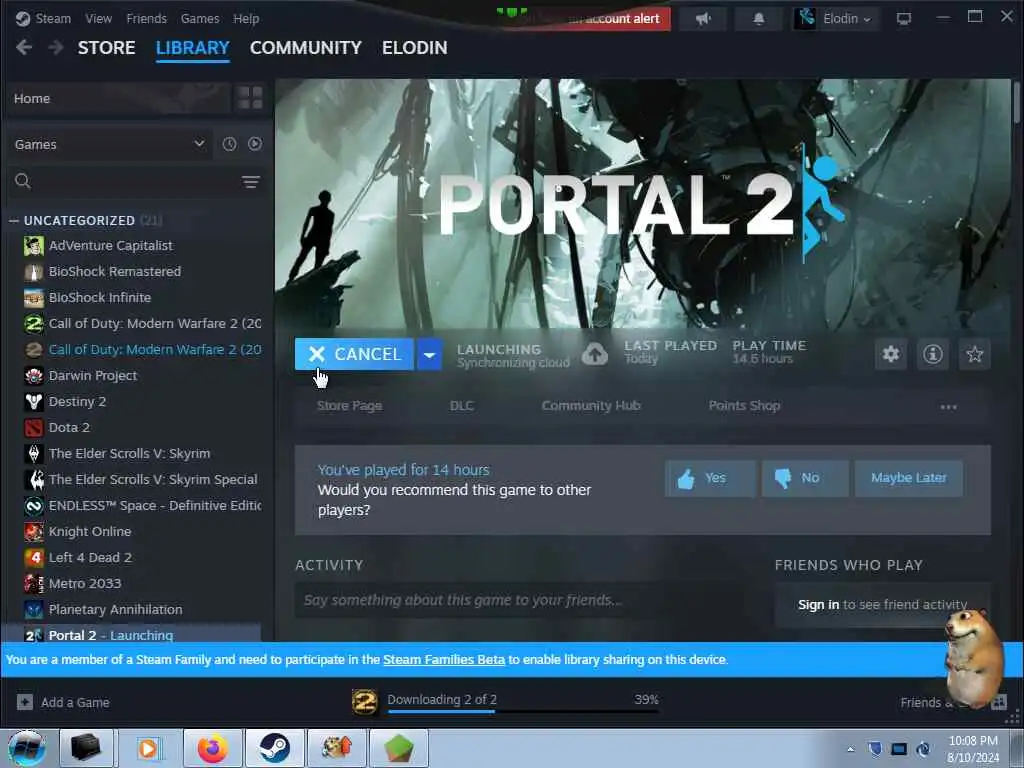Cancel the Portal 2 launch
1024x768 pixels.
354,354
